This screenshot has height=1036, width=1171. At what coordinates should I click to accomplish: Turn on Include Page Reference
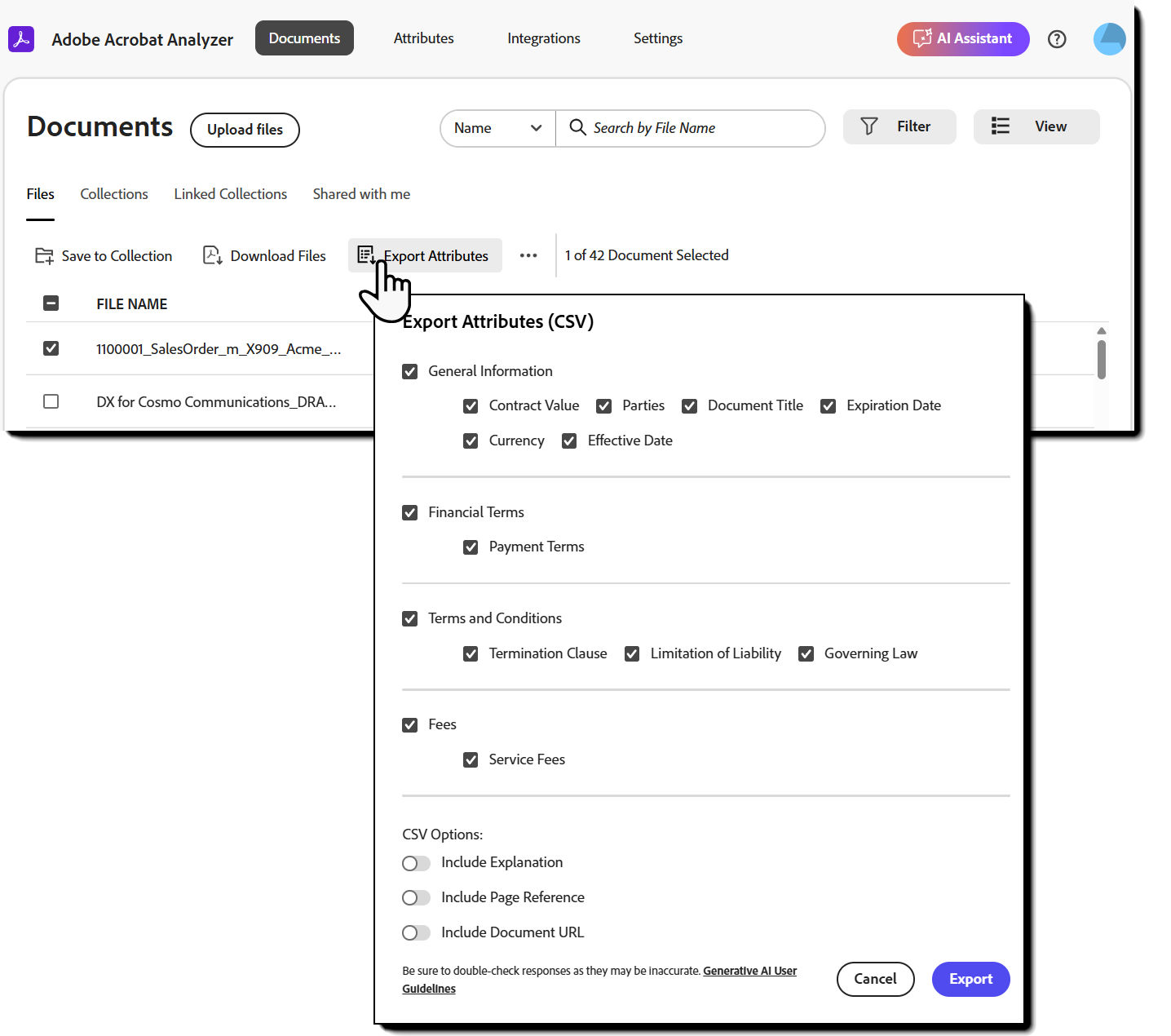tap(416, 897)
